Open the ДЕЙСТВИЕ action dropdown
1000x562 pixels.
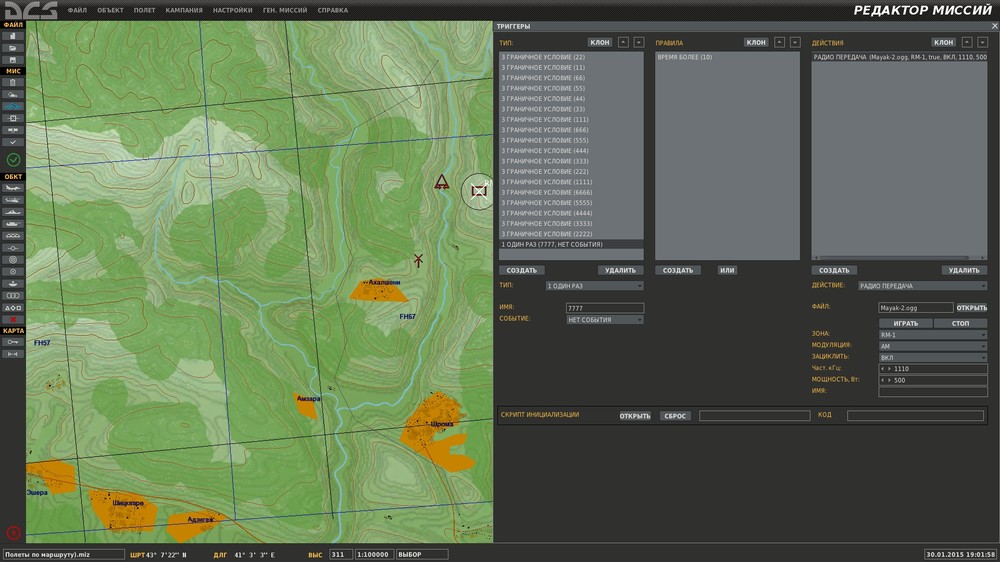pyautogui.click(x=922, y=286)
